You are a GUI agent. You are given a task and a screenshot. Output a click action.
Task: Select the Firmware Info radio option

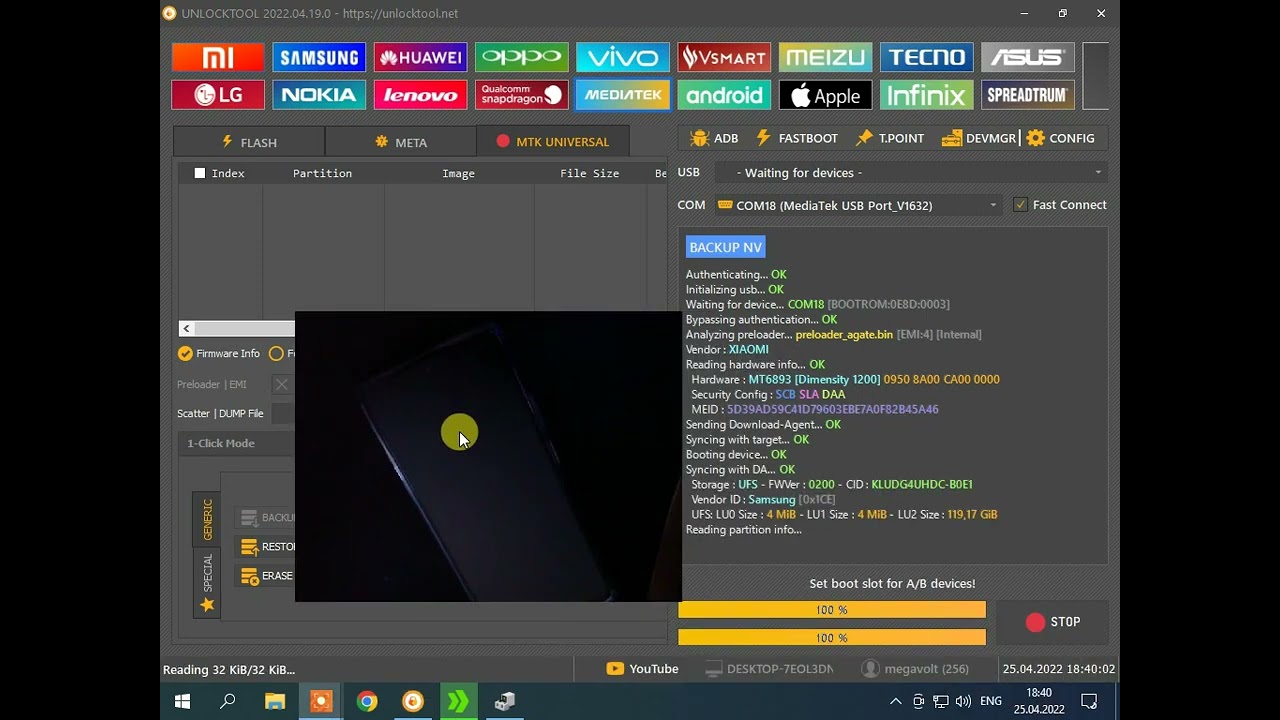click(218, 353)
